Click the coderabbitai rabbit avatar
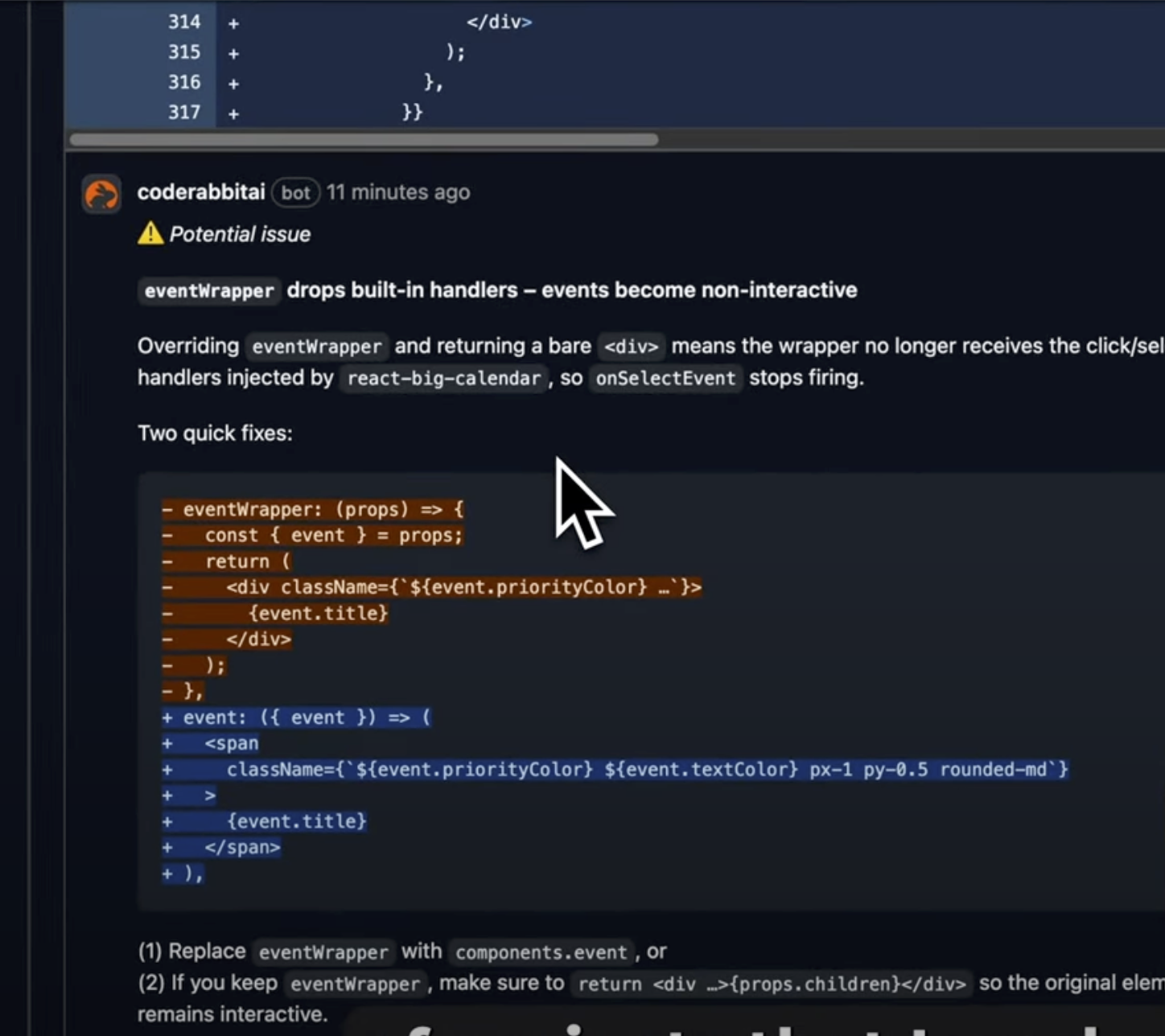 (x=101, y=194)
